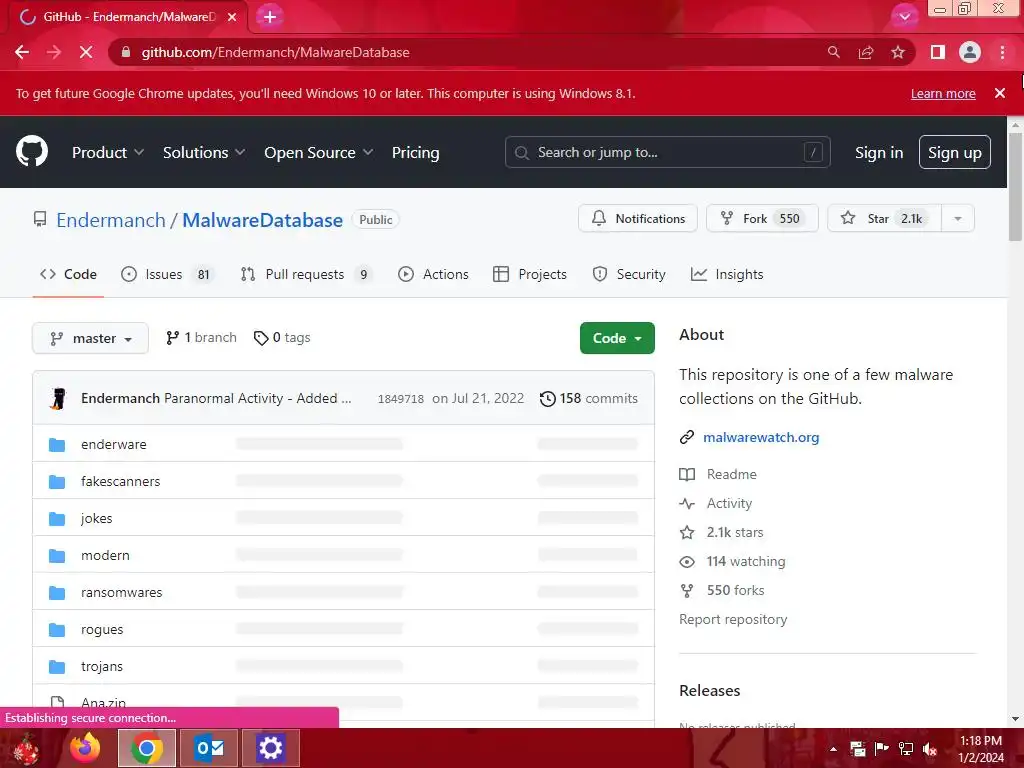The image size is (1024, 768).
Task: Click the browser address bar URL
Action: tap(276, 52)
